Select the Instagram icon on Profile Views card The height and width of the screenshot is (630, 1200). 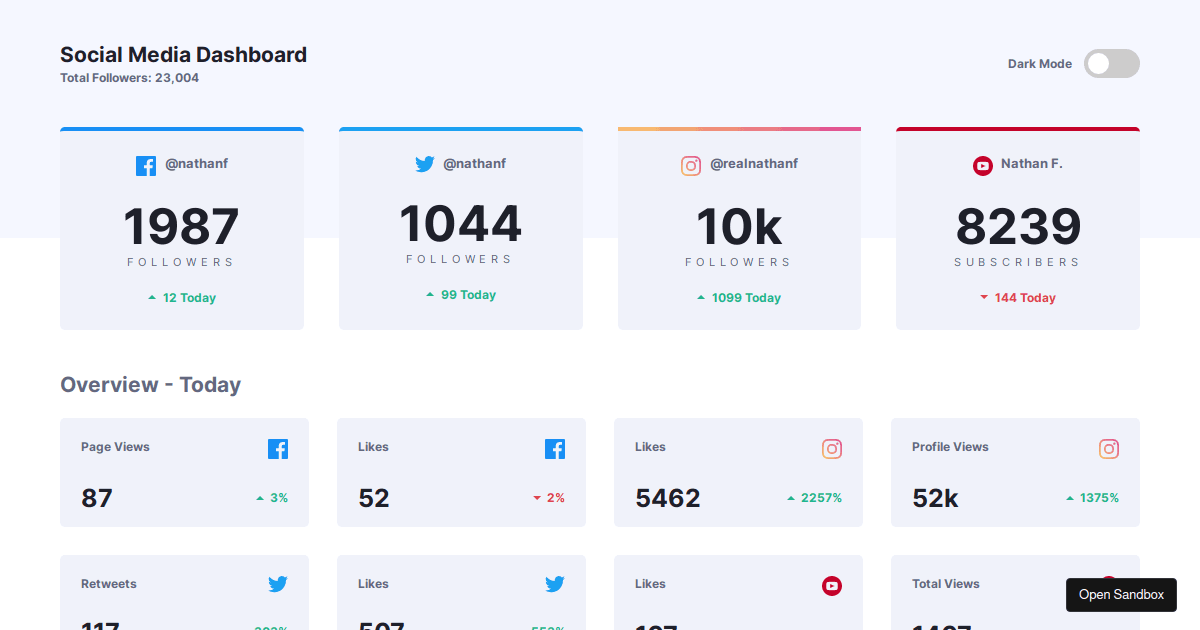1109,450
